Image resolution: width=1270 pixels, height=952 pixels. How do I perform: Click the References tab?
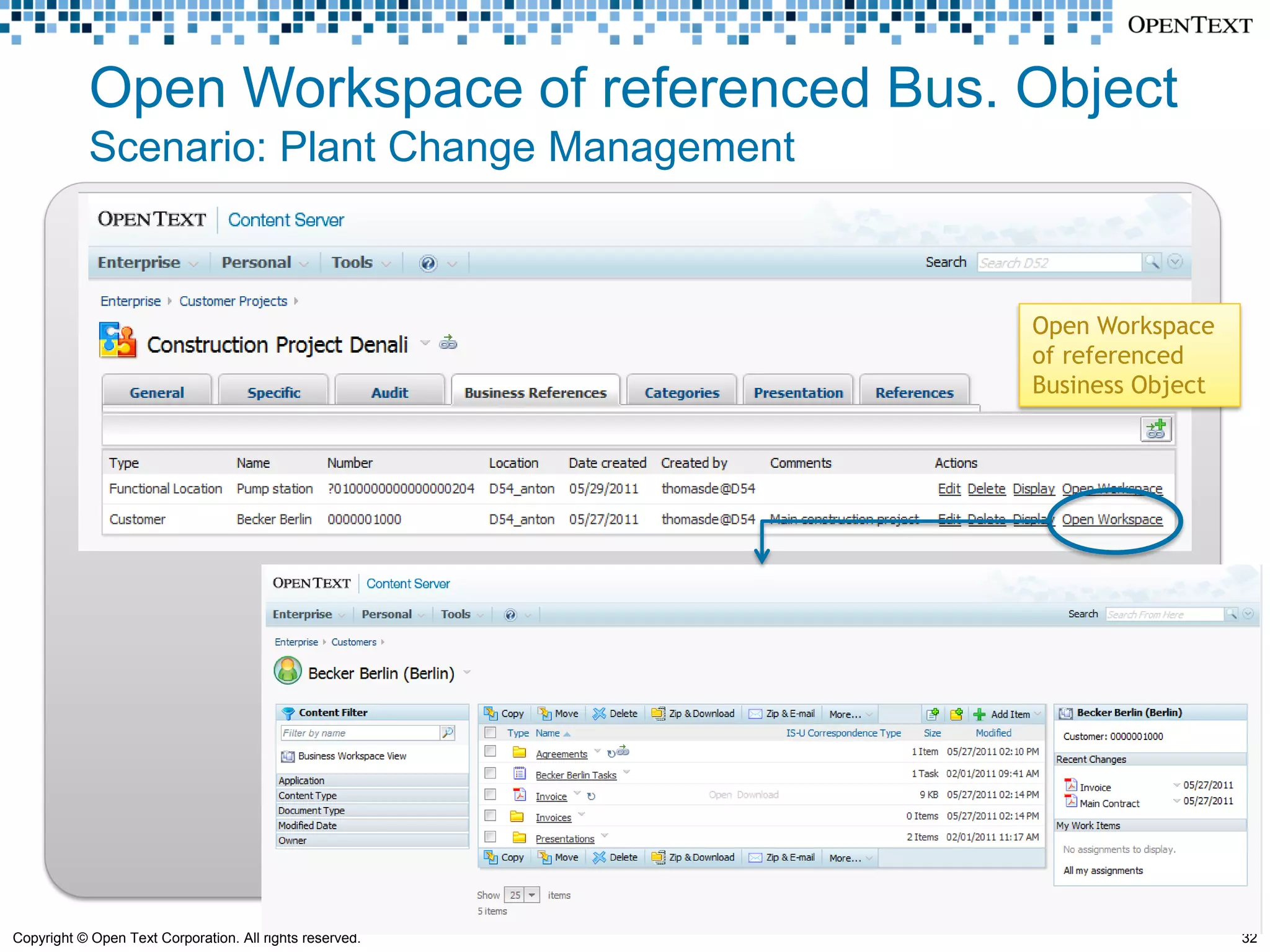pos(914,392)
